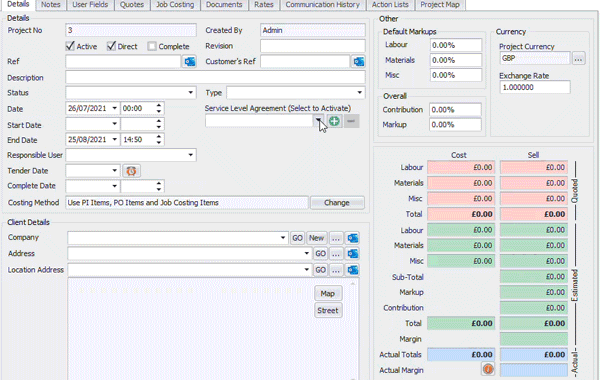Screen dimensions: 600x380
Task: Click the Map button
Action: click(x=328, y=294)
